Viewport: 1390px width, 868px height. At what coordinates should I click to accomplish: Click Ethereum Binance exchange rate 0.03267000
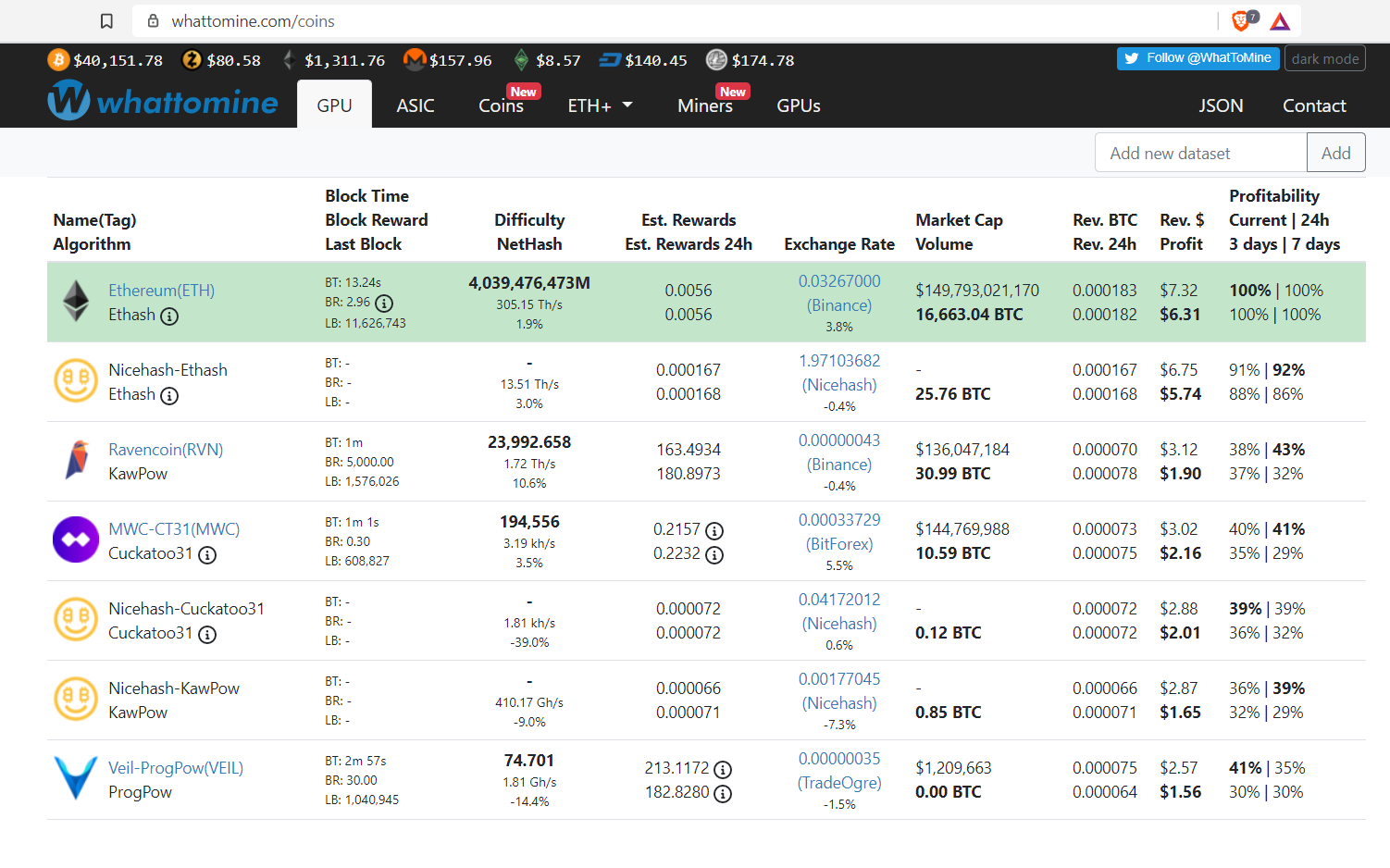[x=839, y=281]
